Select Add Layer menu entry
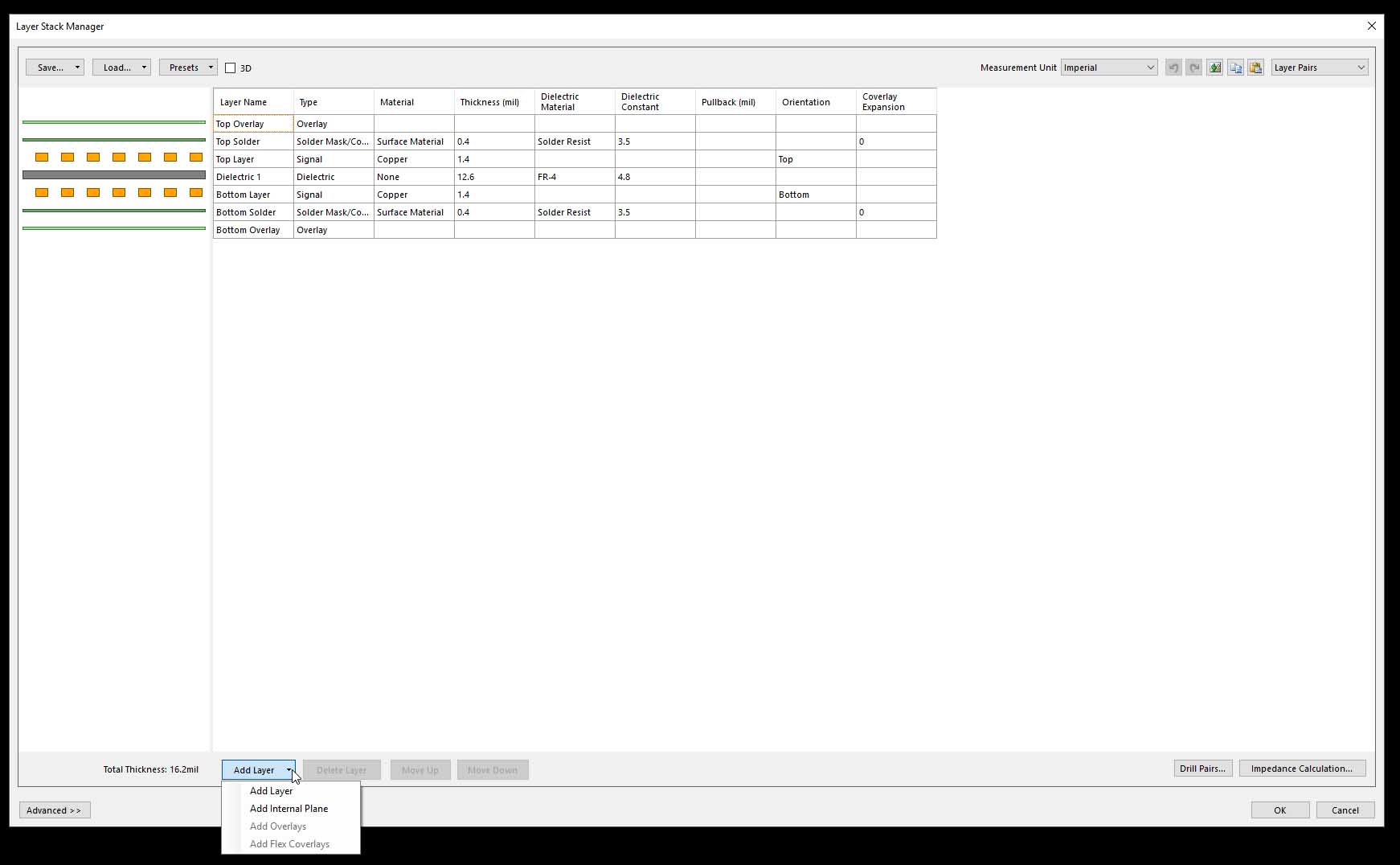Viewport: 1400px width, 865px height. 271,791
